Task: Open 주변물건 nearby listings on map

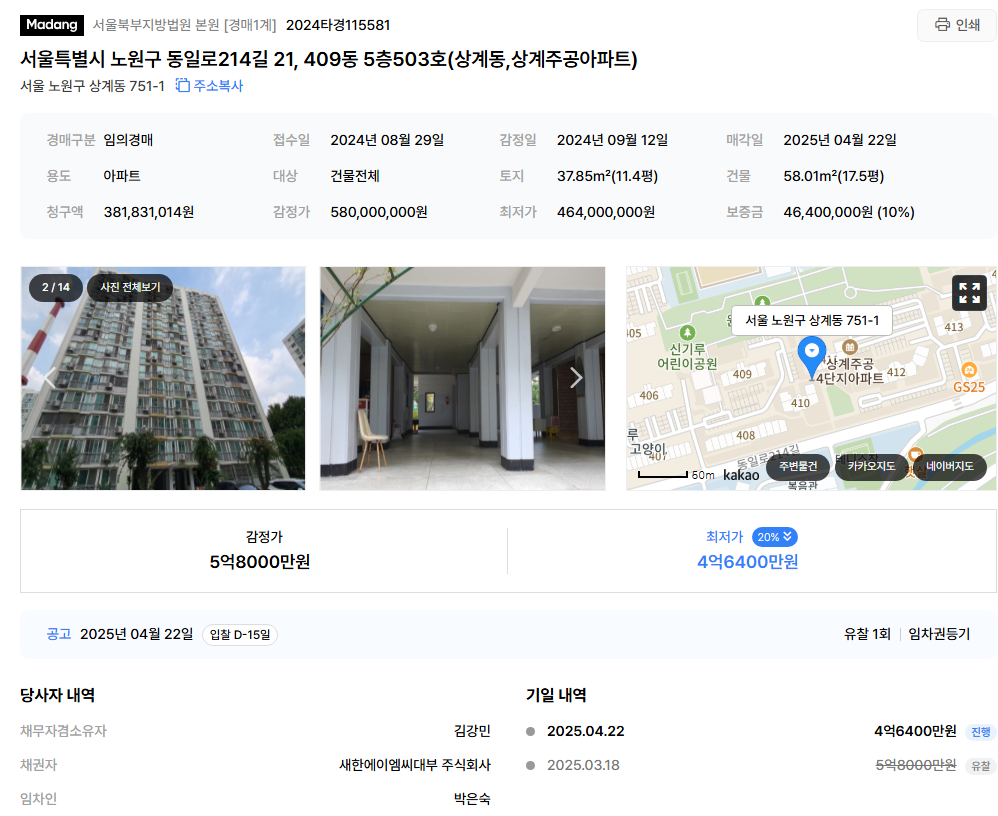Action: point(798,467)
